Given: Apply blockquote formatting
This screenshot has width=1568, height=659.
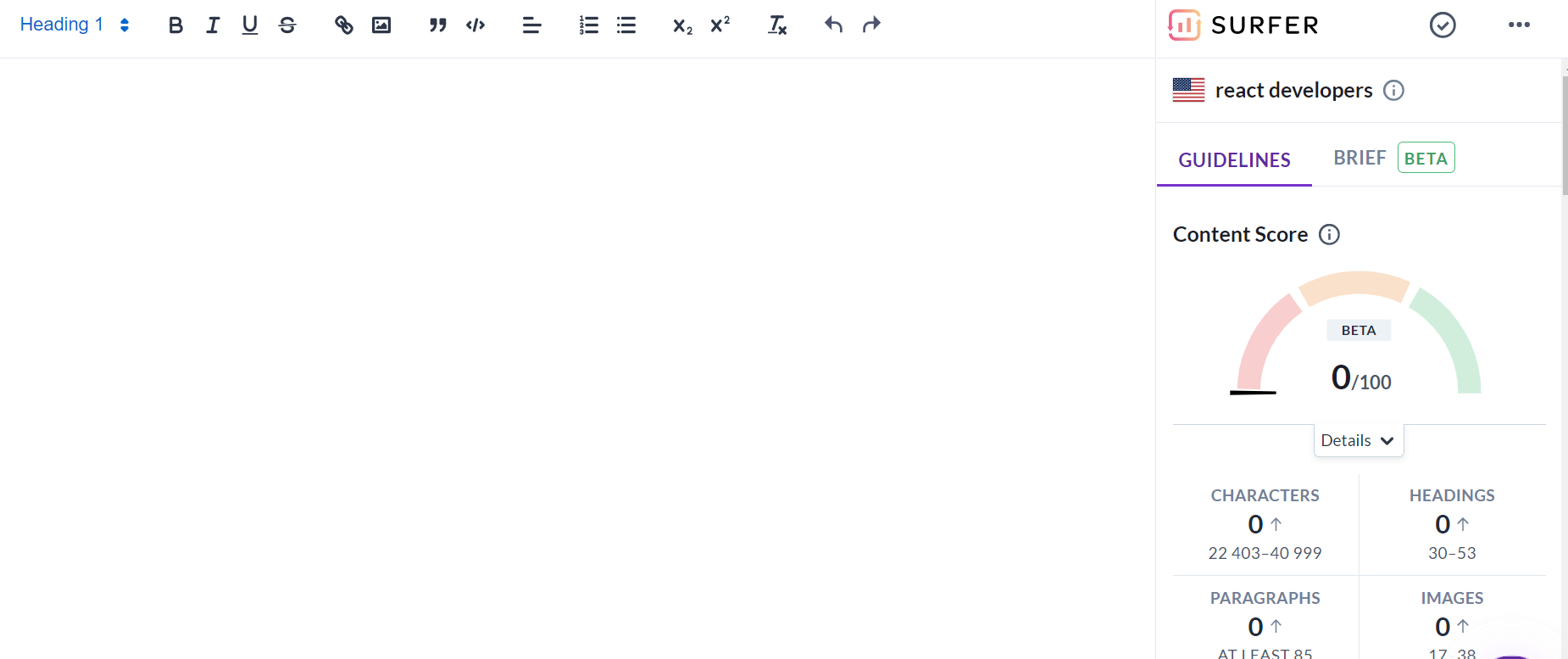Looking at the screenshot, I should (x=437, y=25).
